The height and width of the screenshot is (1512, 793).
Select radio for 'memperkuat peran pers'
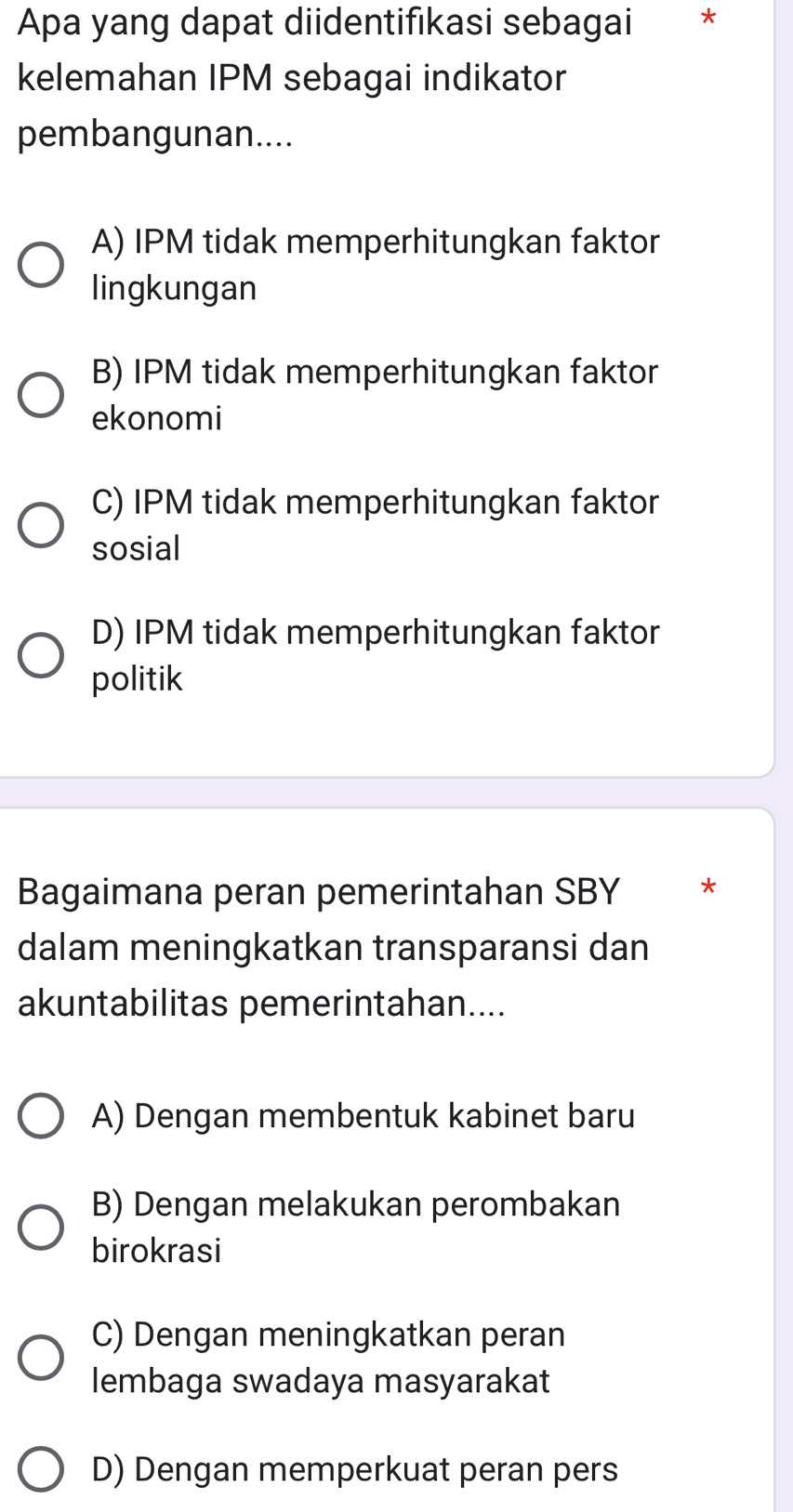tap(42, 1469)
